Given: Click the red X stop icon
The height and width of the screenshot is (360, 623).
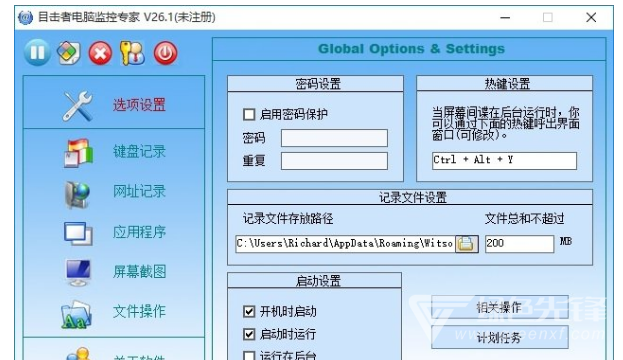Looking at the screenshot, I should coord(100,53).
